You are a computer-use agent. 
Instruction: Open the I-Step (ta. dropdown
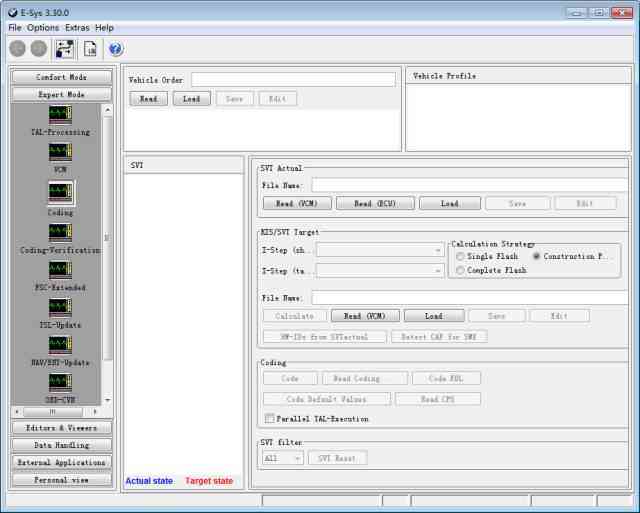click(380, 270)
